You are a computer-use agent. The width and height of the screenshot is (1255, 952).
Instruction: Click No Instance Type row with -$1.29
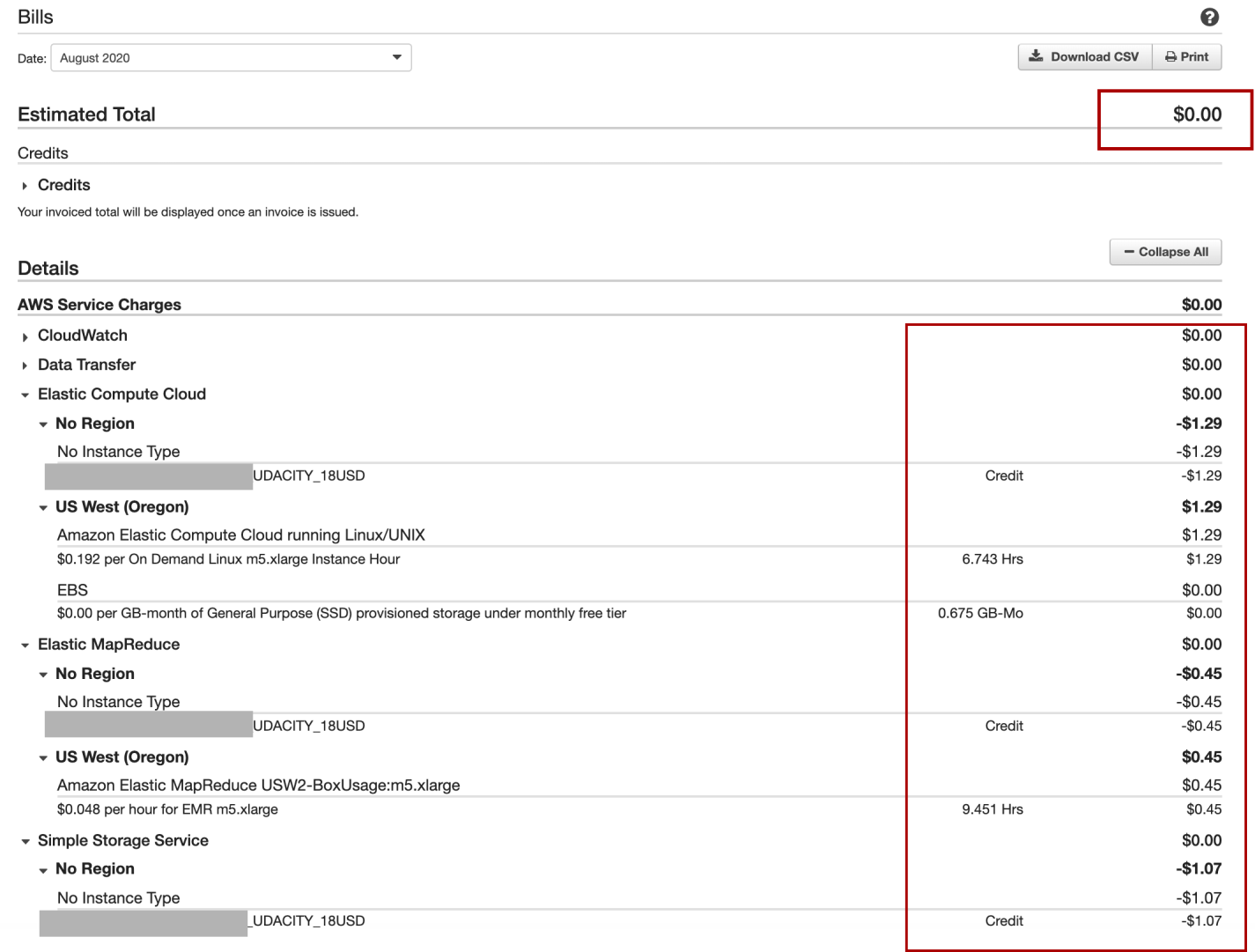point(118,452)
